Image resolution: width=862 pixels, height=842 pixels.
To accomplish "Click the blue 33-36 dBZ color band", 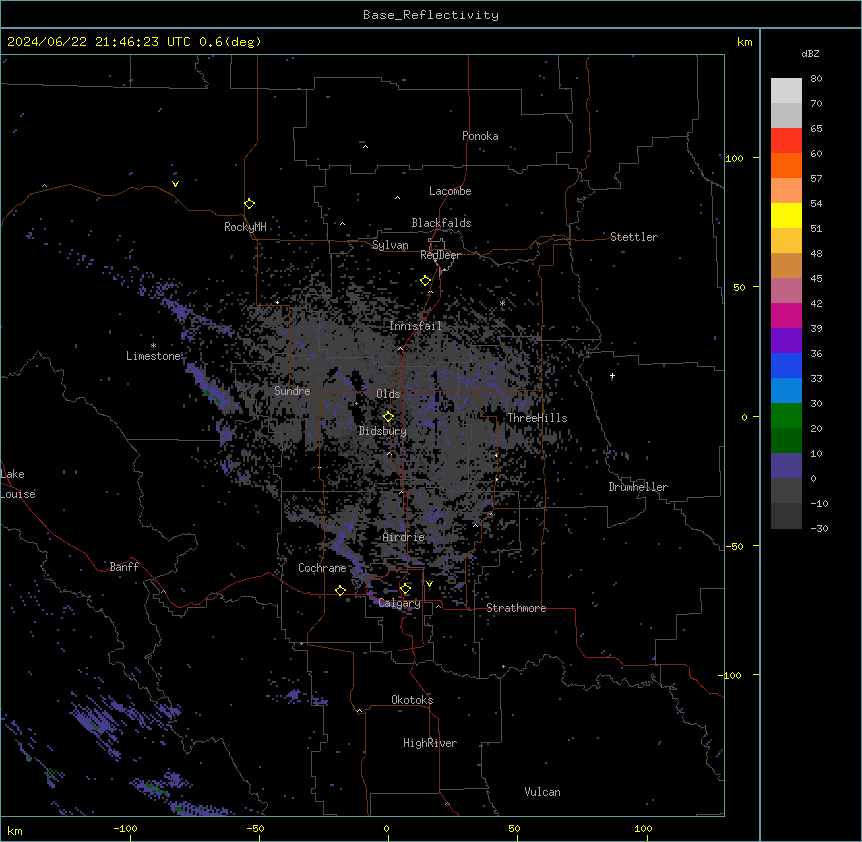I will [786, 365].
